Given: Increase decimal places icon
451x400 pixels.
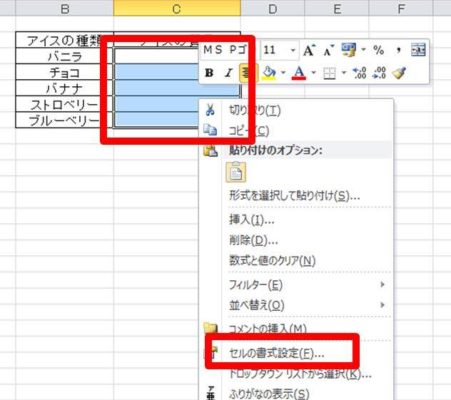Looking at the screenshot, I should coord(360,73).
